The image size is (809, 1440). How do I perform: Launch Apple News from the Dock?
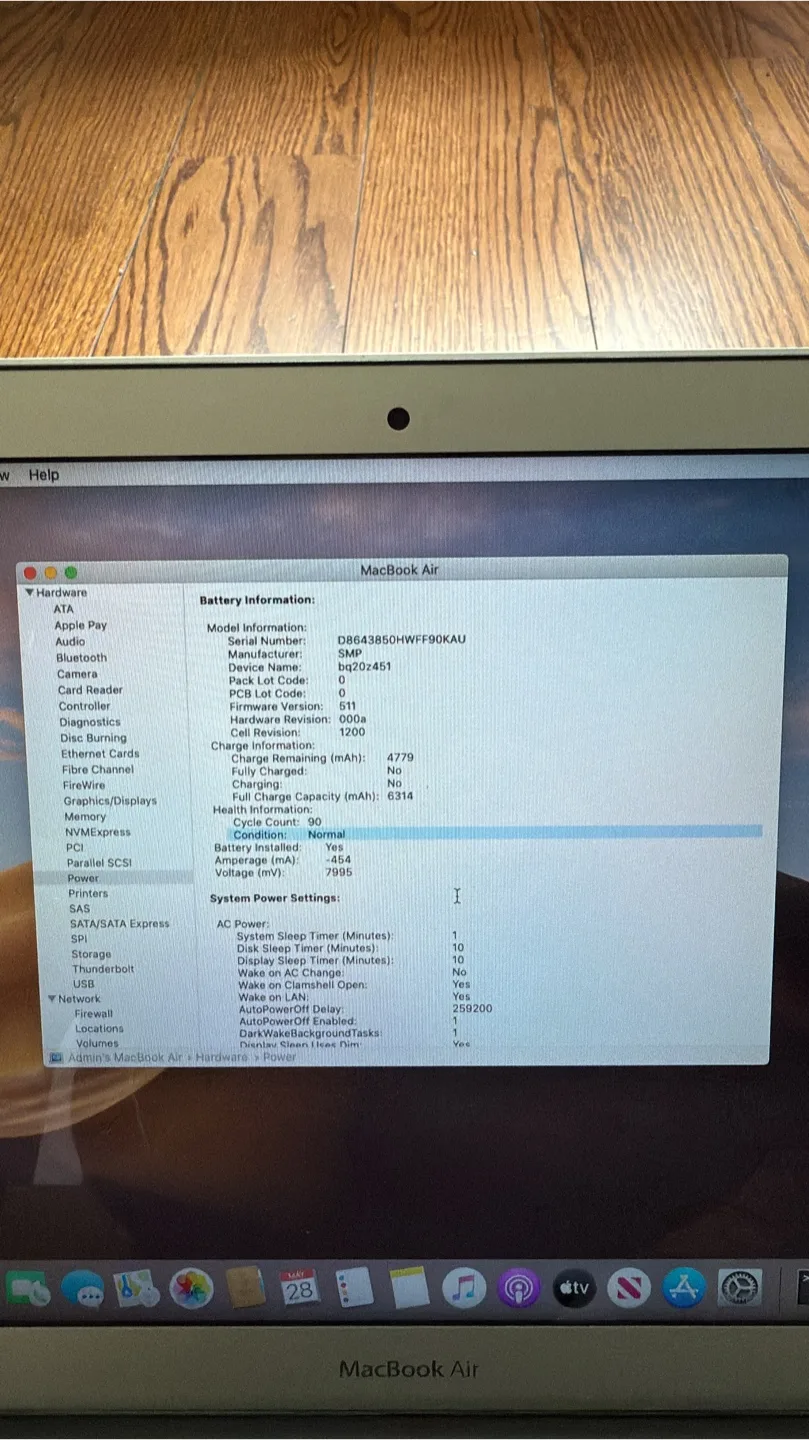tap(630, 1287)
